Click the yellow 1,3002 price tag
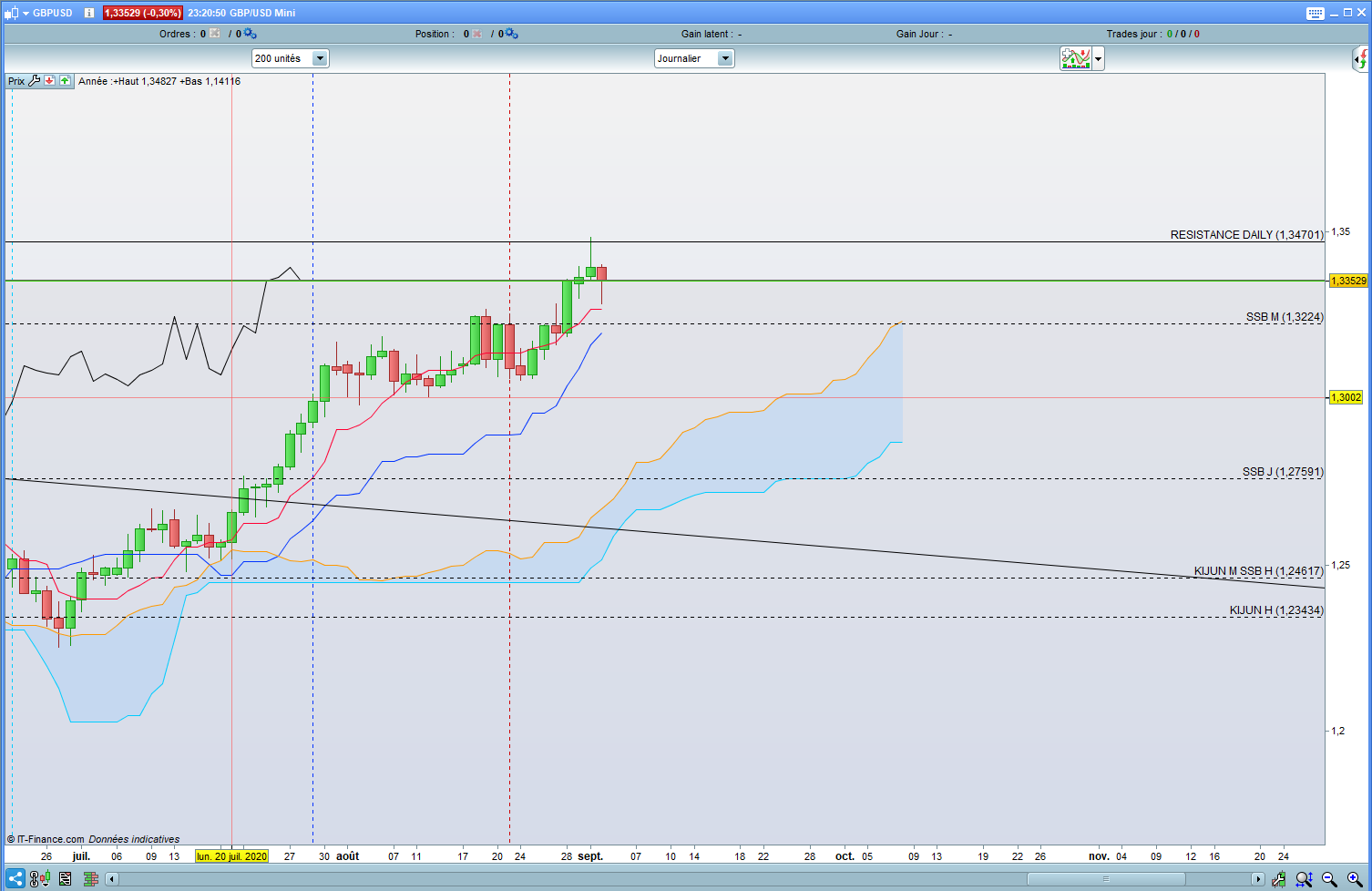The image size is (1372, 891). (1346, 397)
